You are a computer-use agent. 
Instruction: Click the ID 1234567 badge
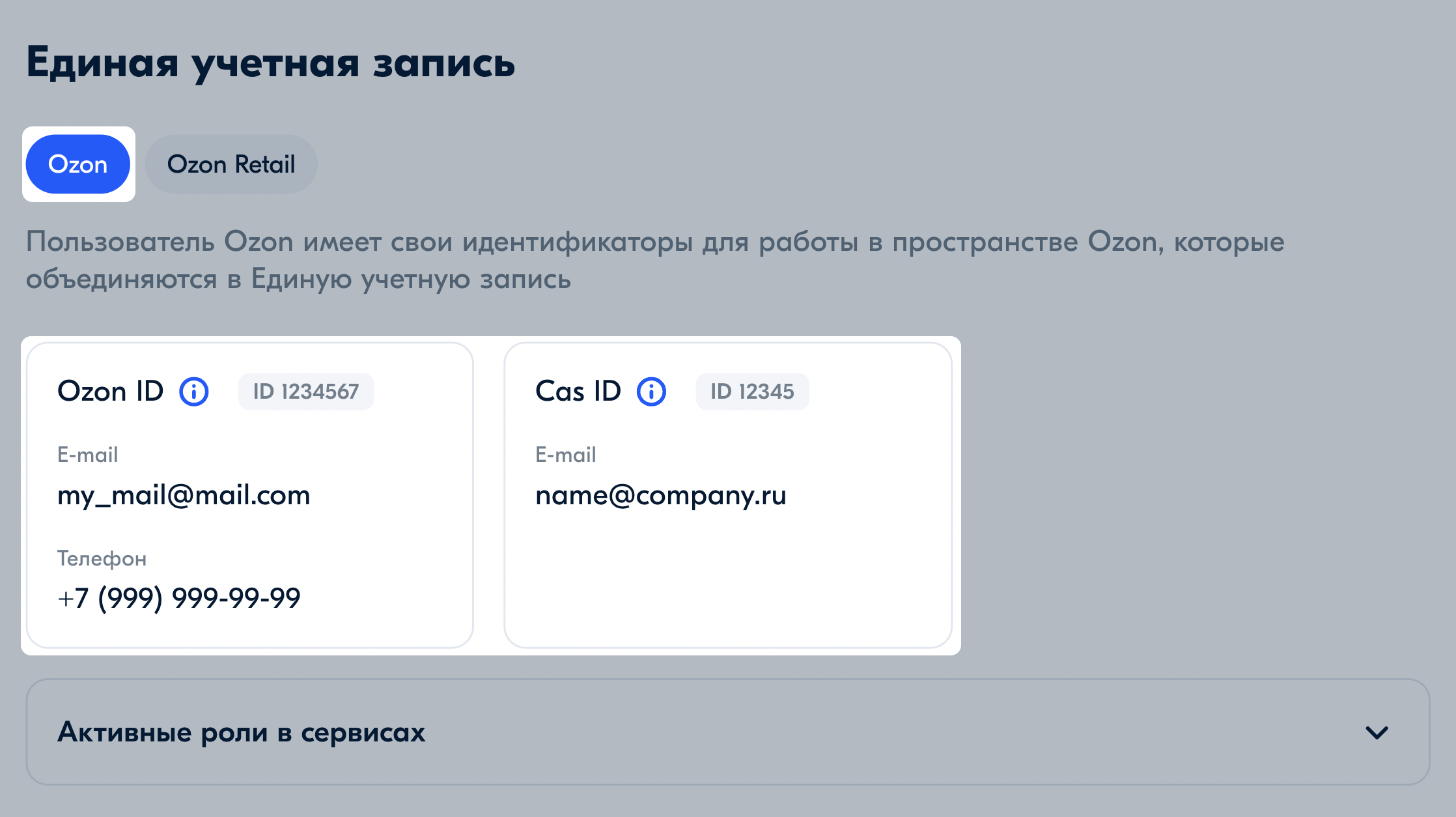[306, 392]
